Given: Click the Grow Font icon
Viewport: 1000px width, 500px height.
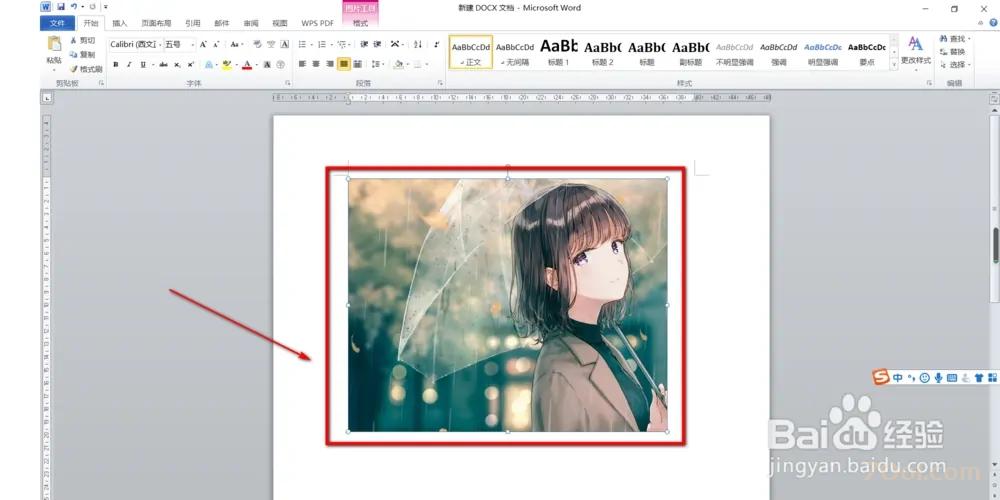Looking at the screenshot, I should pos(203,44).
